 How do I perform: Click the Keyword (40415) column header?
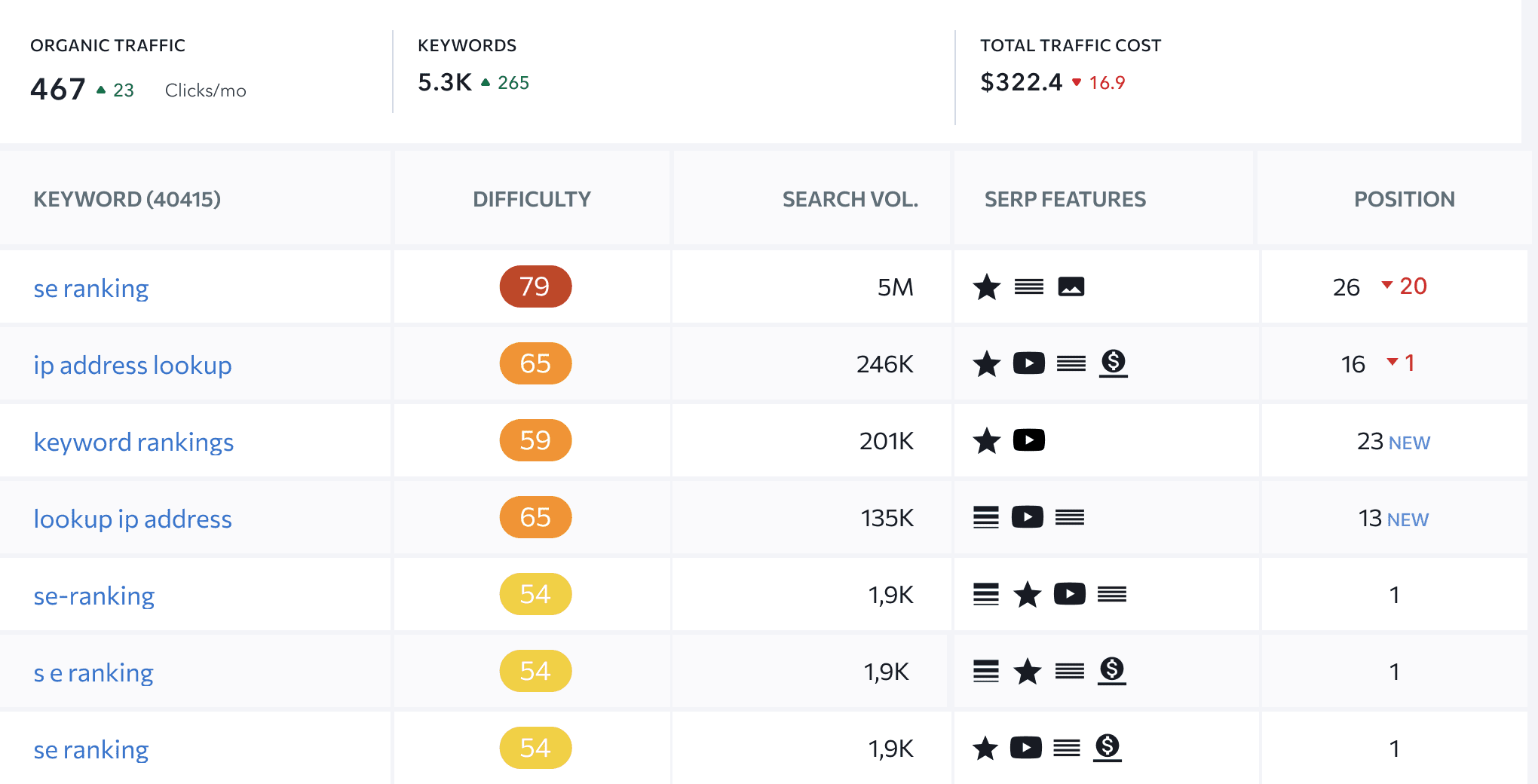click(127, 199)
